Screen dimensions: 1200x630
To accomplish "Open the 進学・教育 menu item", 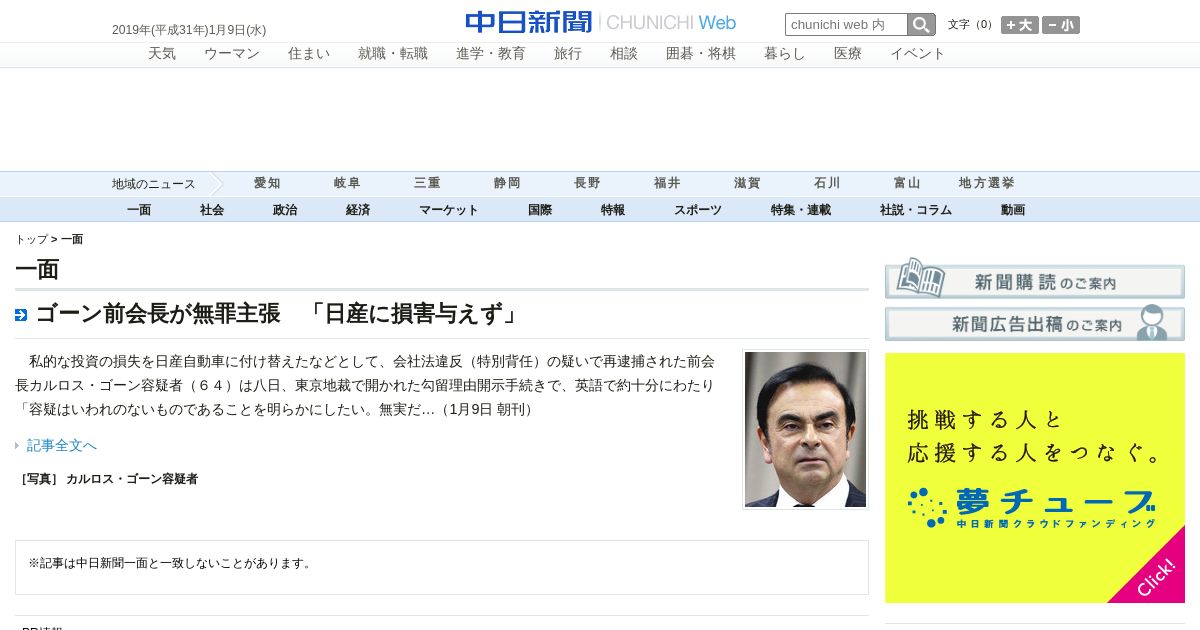I will click(491, 54).
